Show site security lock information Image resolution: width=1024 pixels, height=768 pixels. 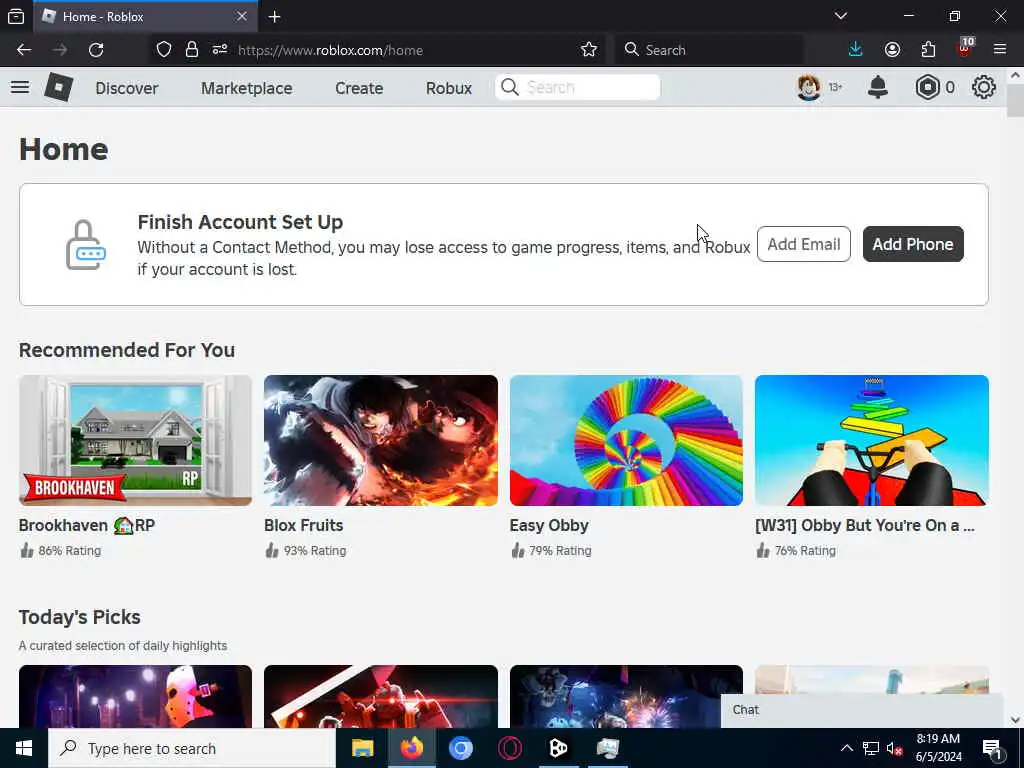(x=192, y=50)
